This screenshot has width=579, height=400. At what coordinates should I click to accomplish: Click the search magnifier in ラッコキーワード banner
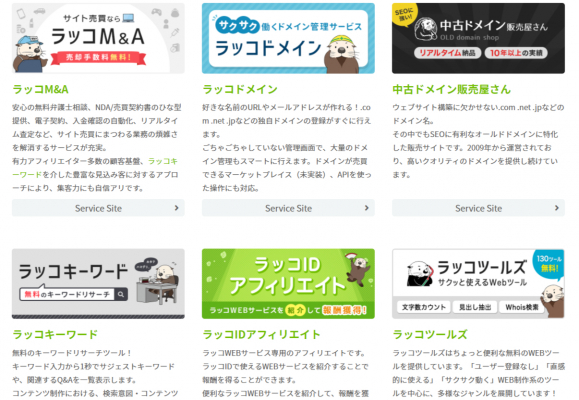121,294
